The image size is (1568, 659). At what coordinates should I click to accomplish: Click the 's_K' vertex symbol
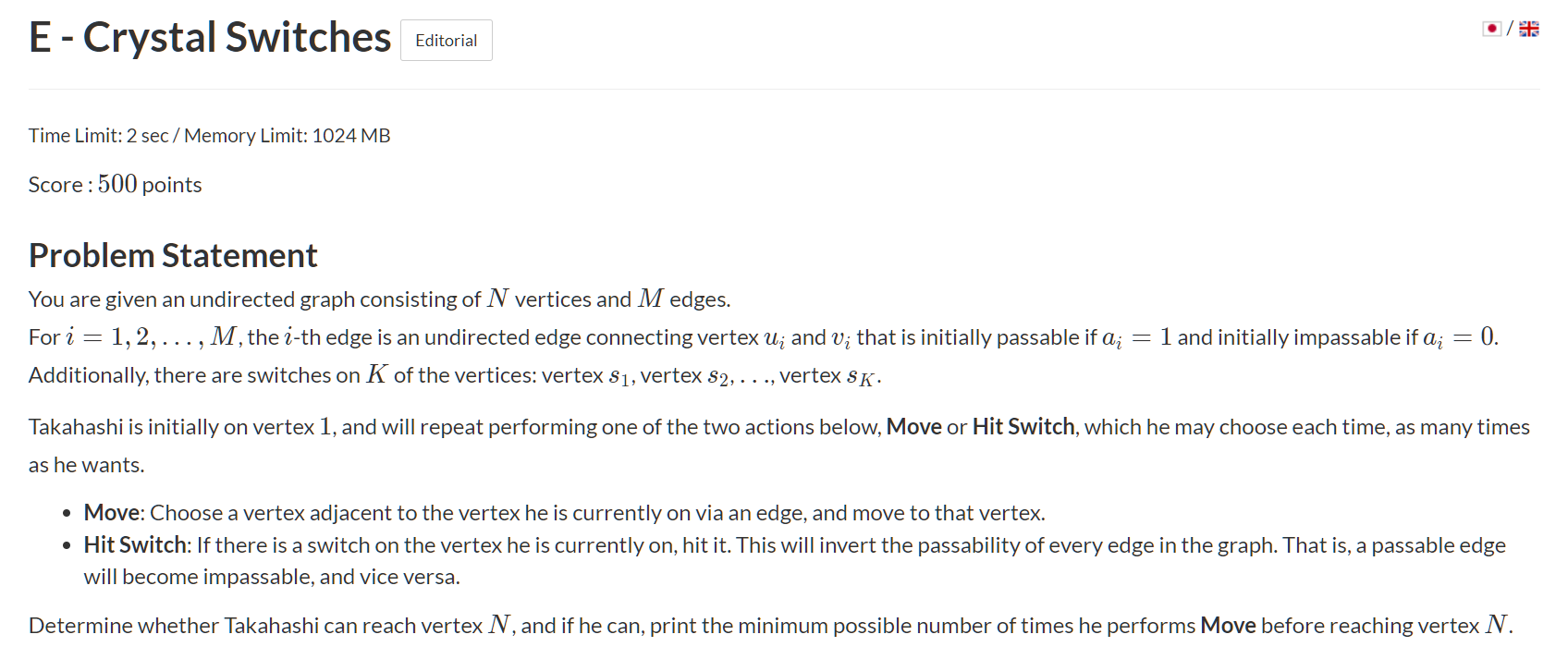(x=859, y=377)
